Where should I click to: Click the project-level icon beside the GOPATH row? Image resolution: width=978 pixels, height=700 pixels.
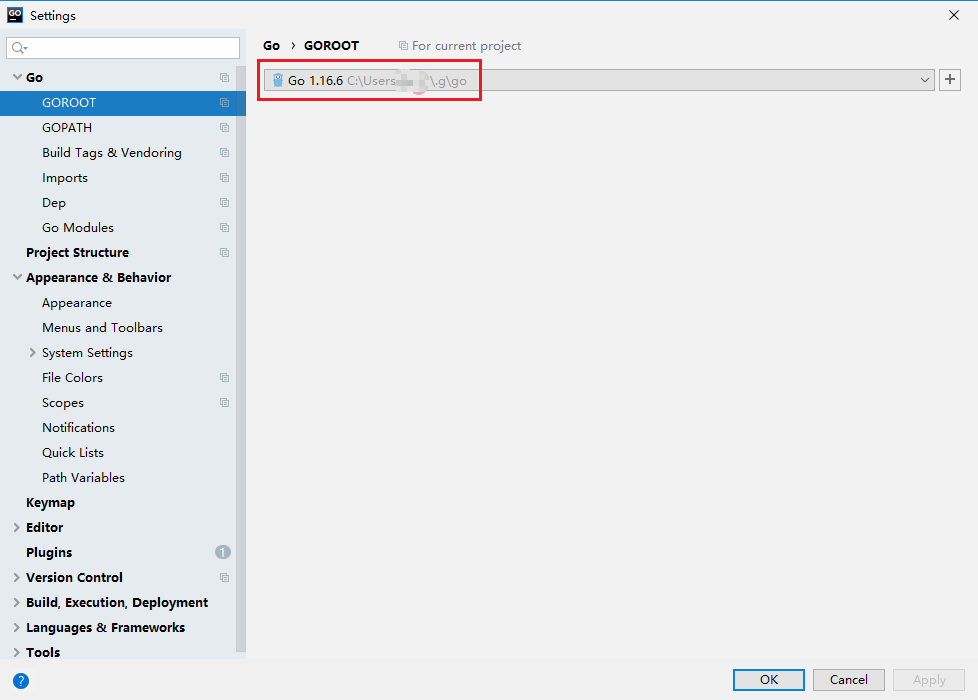[225, 127]
